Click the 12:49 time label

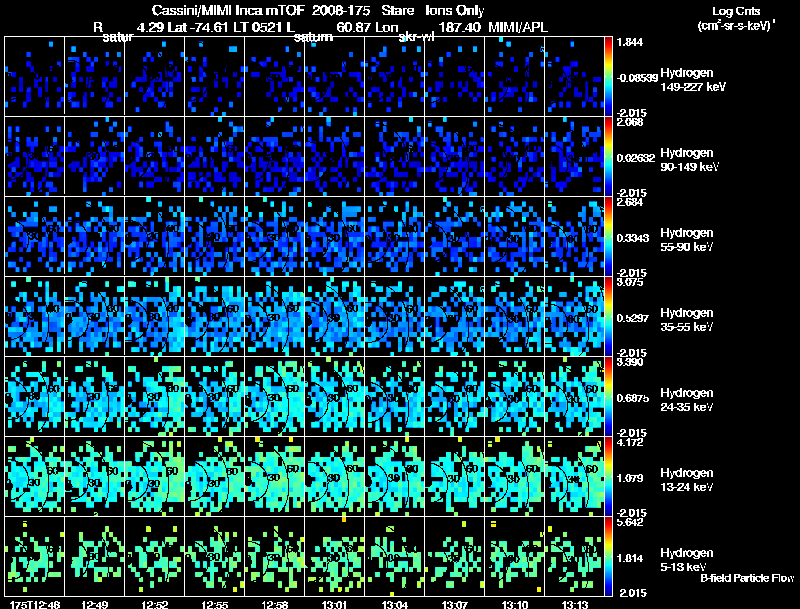pos(94,604)
